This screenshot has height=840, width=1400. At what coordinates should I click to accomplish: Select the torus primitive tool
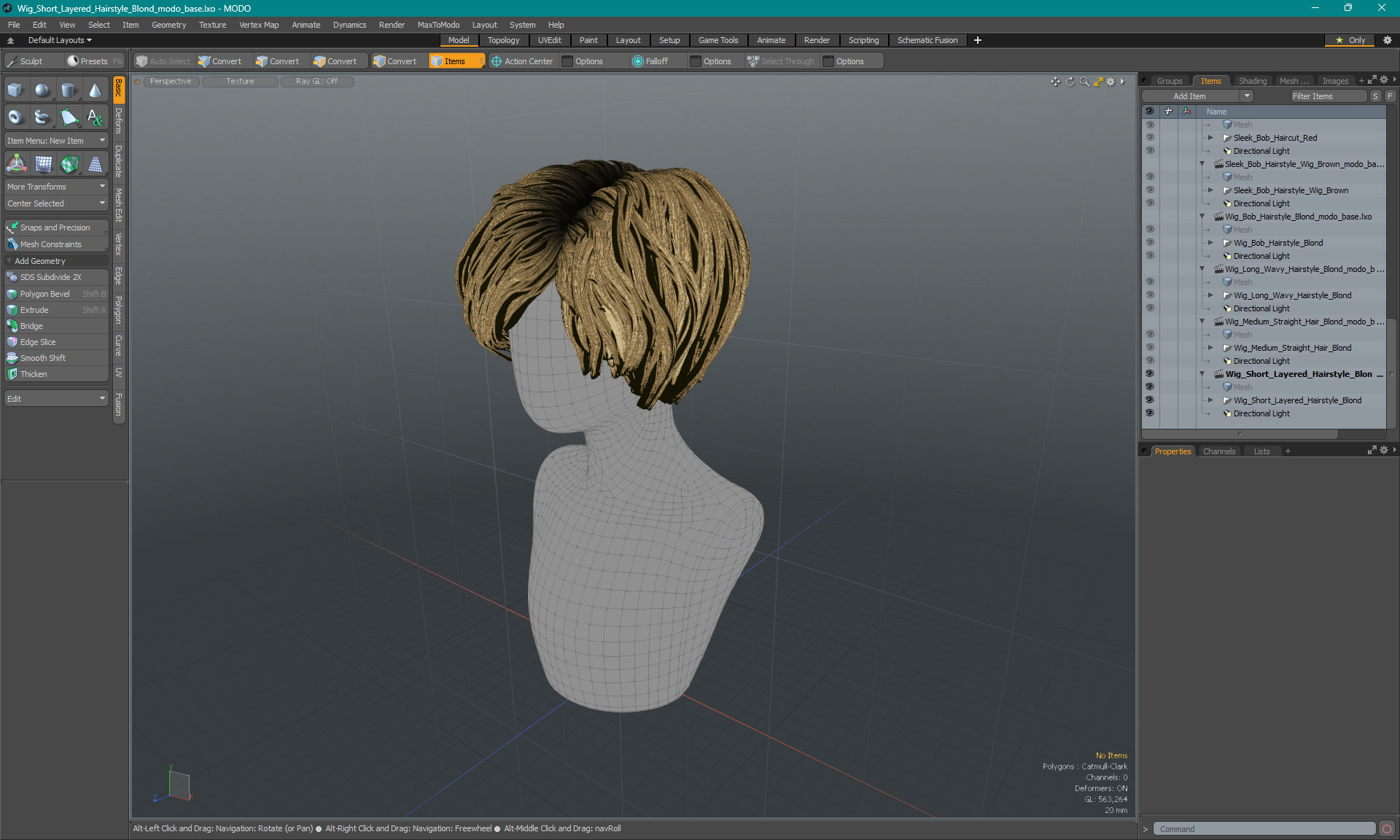[15, 117]
